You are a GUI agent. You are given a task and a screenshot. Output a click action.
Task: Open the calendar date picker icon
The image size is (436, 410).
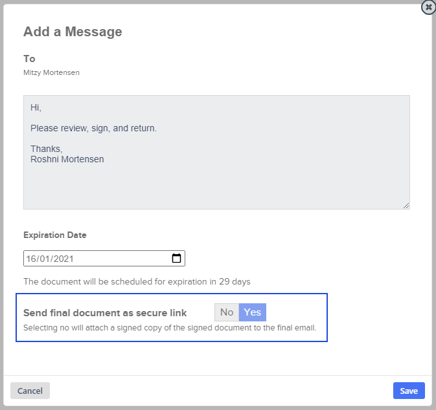(x=176, y=258)
